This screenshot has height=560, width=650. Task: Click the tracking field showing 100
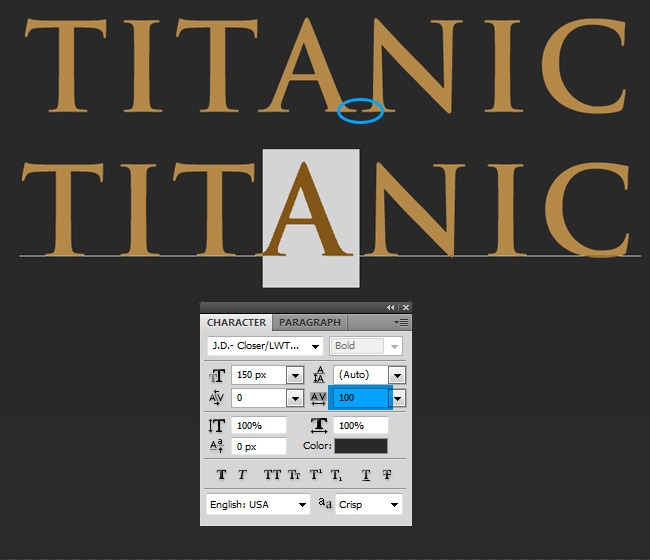pos(361,398)
